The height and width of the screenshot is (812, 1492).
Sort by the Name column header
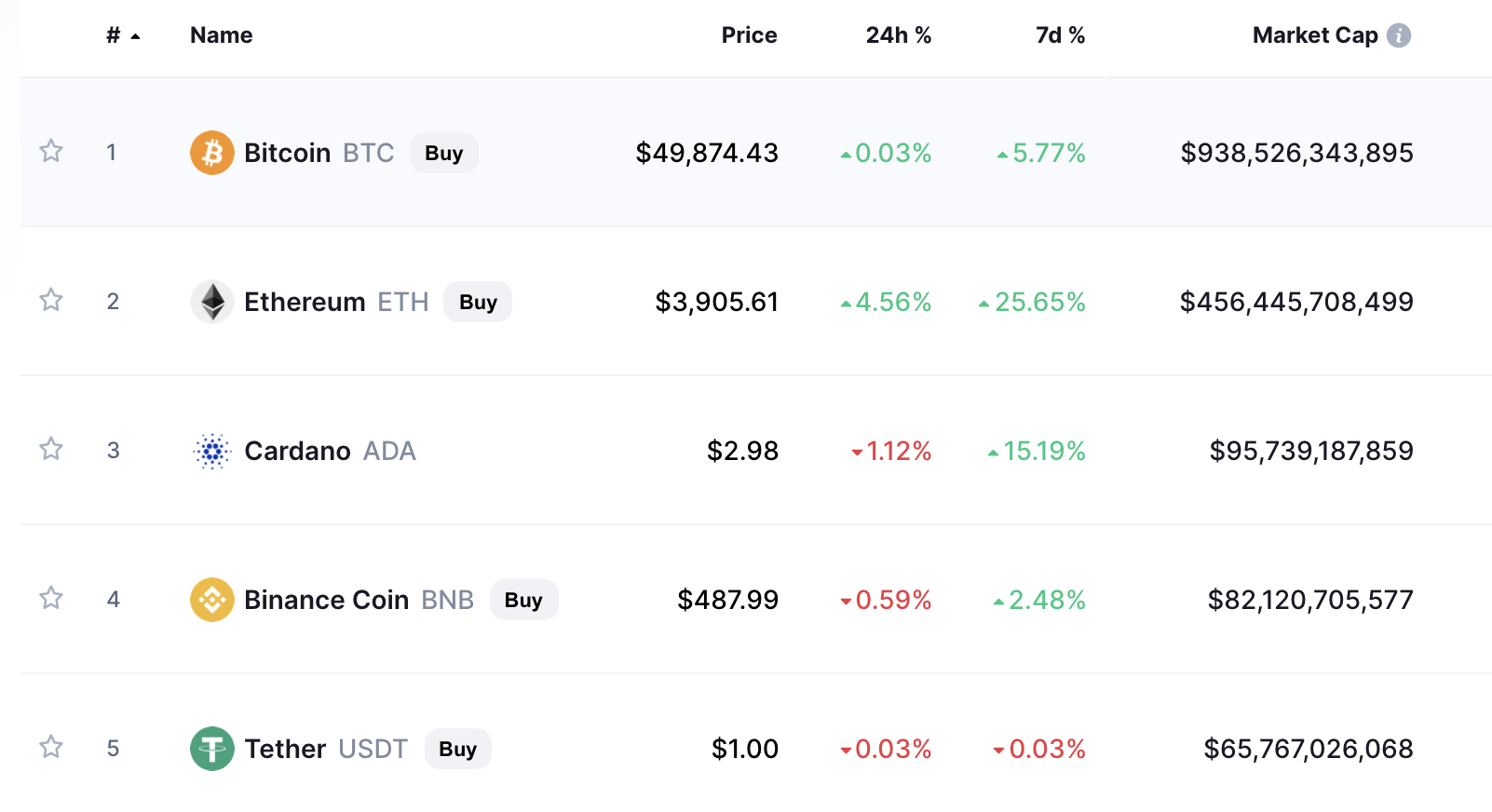point(222,35)
